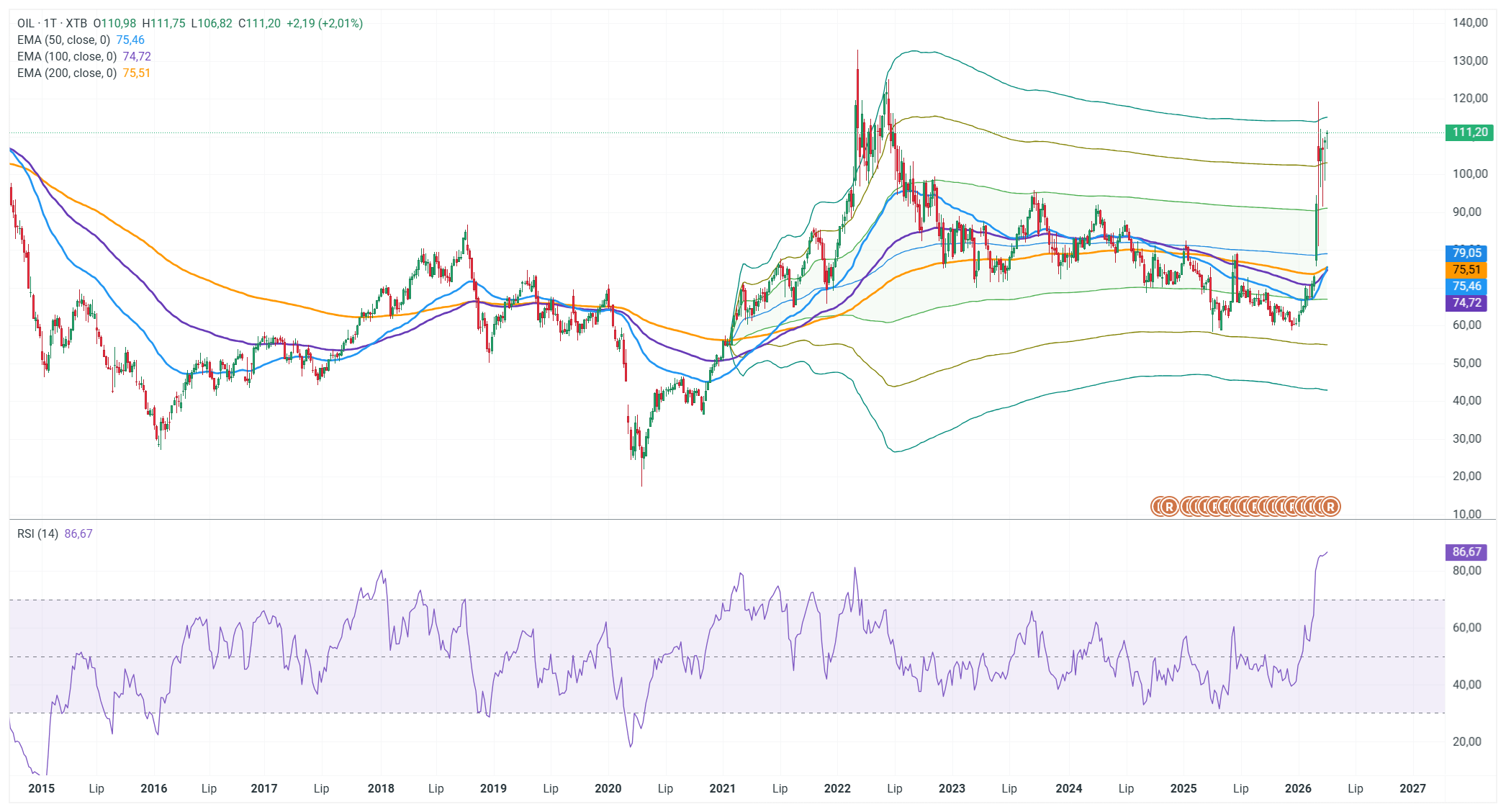
Task: Select the EMA (200, close, 0) indicator legend
Action: (x=66, y=73)
